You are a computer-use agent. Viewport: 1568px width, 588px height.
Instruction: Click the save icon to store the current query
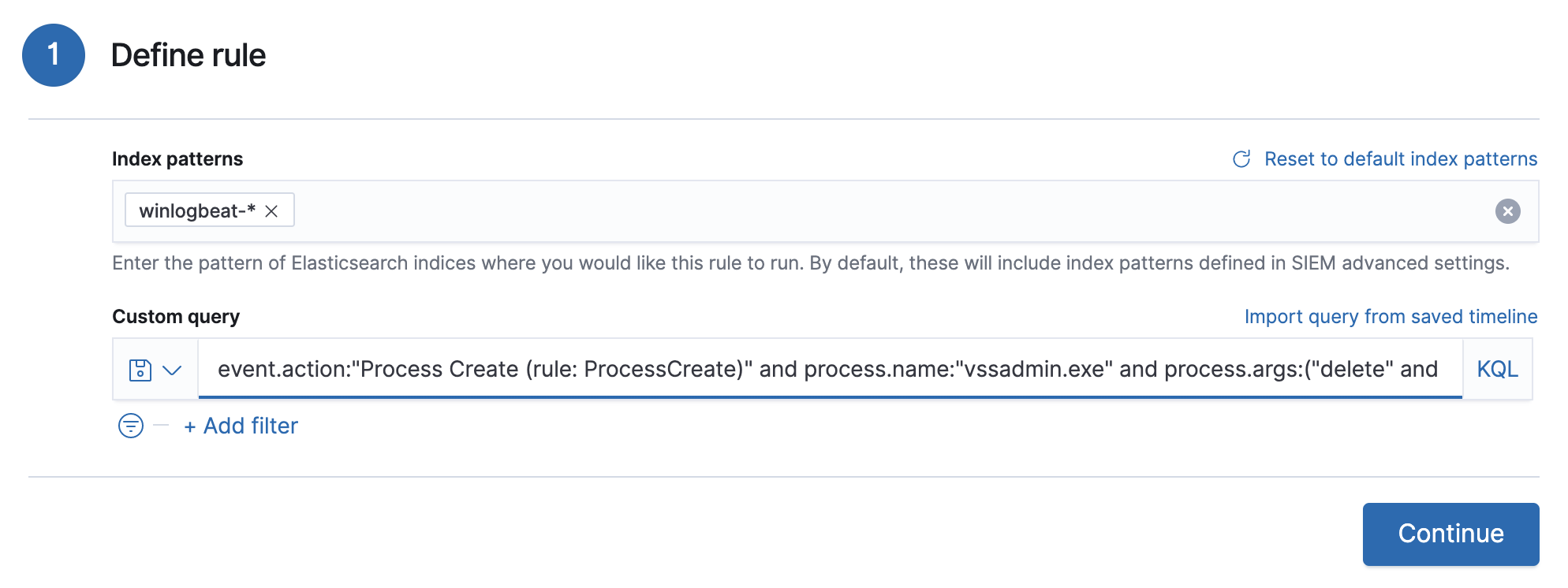point(139,369)
